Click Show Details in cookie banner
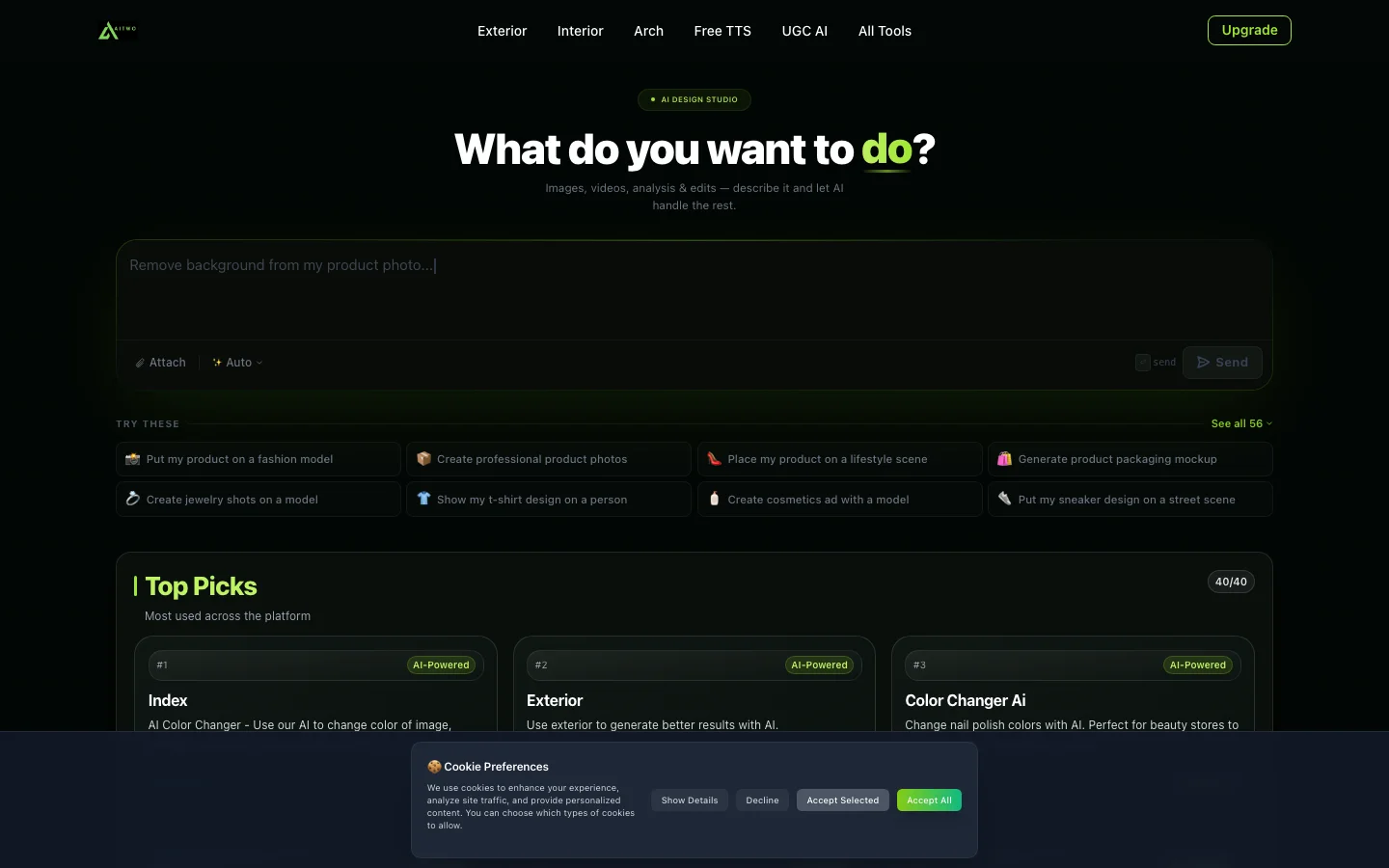1389x868 pixels. (690, 800)
